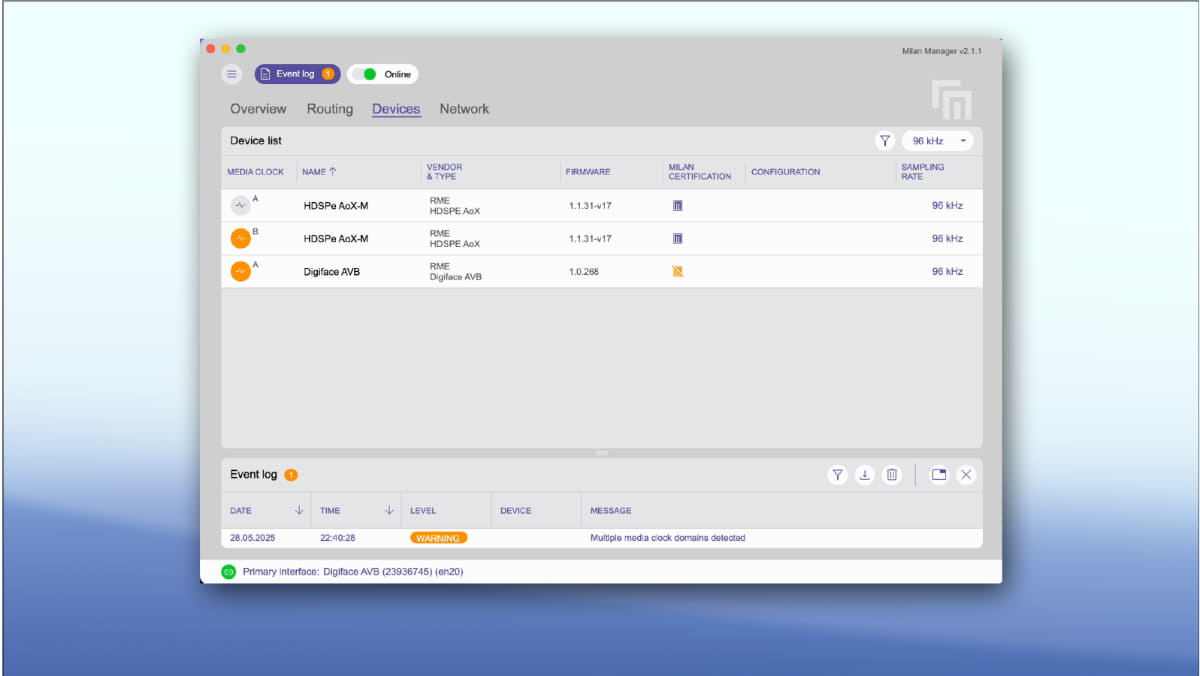Download the event log
Viewport: 1200px width, 676px height.
pos(865,475)
